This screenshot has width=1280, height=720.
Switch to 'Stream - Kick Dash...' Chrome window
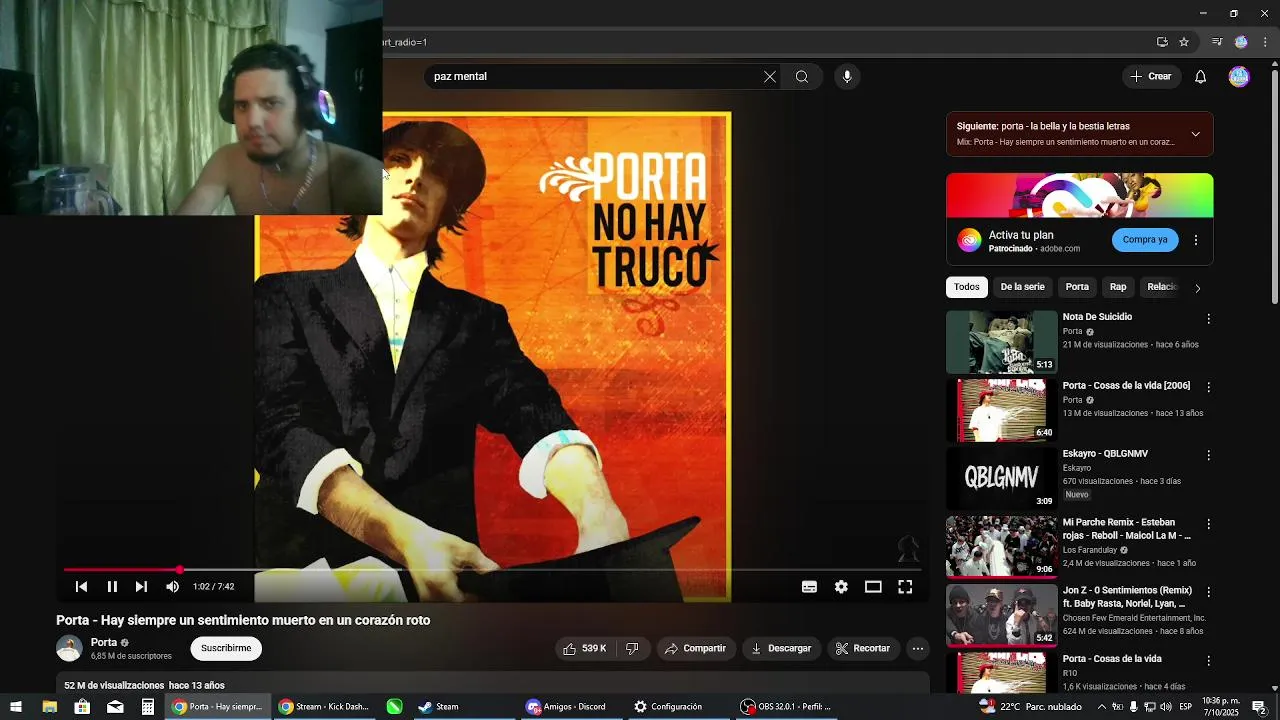click(x=324, y=706)
